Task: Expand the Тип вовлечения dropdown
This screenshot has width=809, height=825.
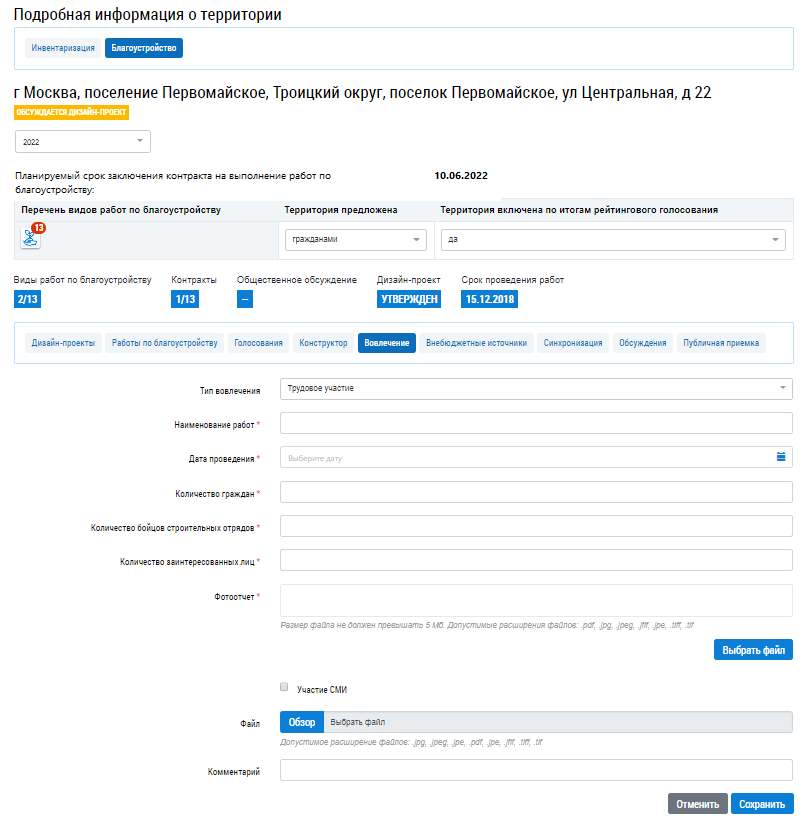Action: coord(536,388)
